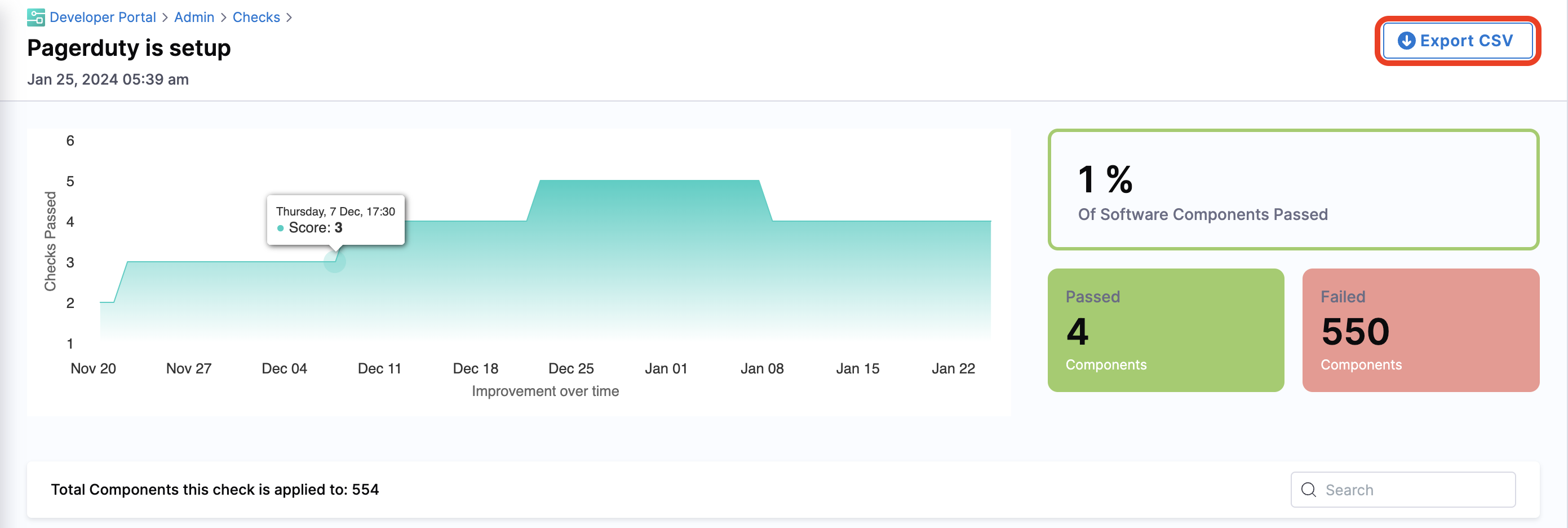
Task: Click the red Failed 550 Components card
Action: coord(1420,330)
